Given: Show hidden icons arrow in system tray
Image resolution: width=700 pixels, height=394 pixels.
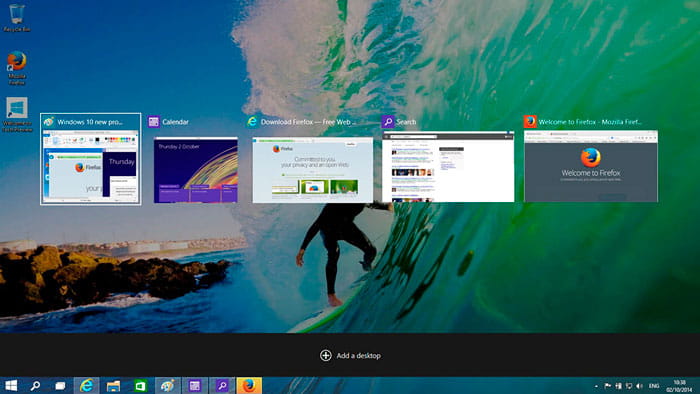Looking at the screenshot, I should tap(596, 386).
